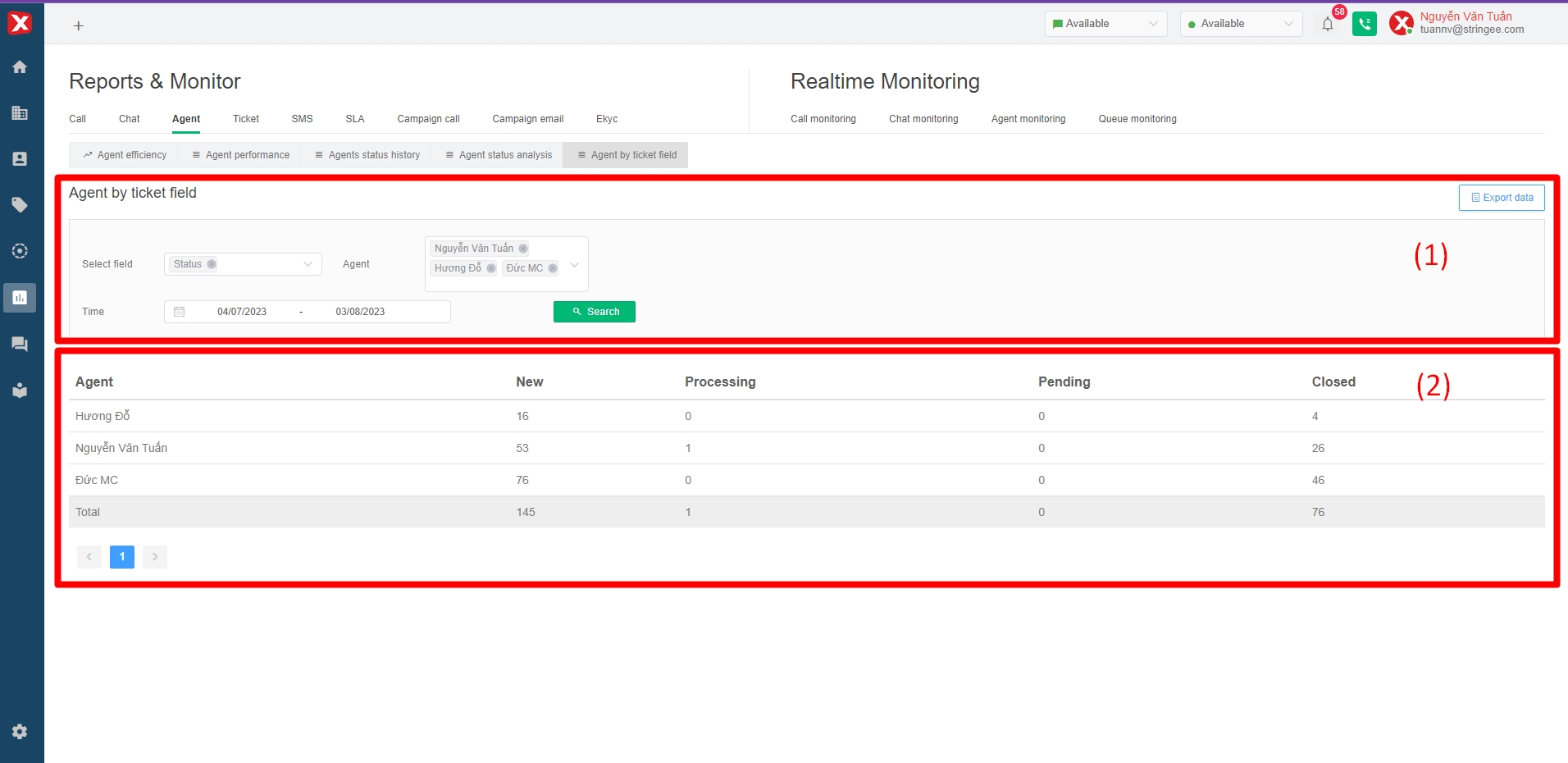Click the green Search button

[x=594, y=312]
